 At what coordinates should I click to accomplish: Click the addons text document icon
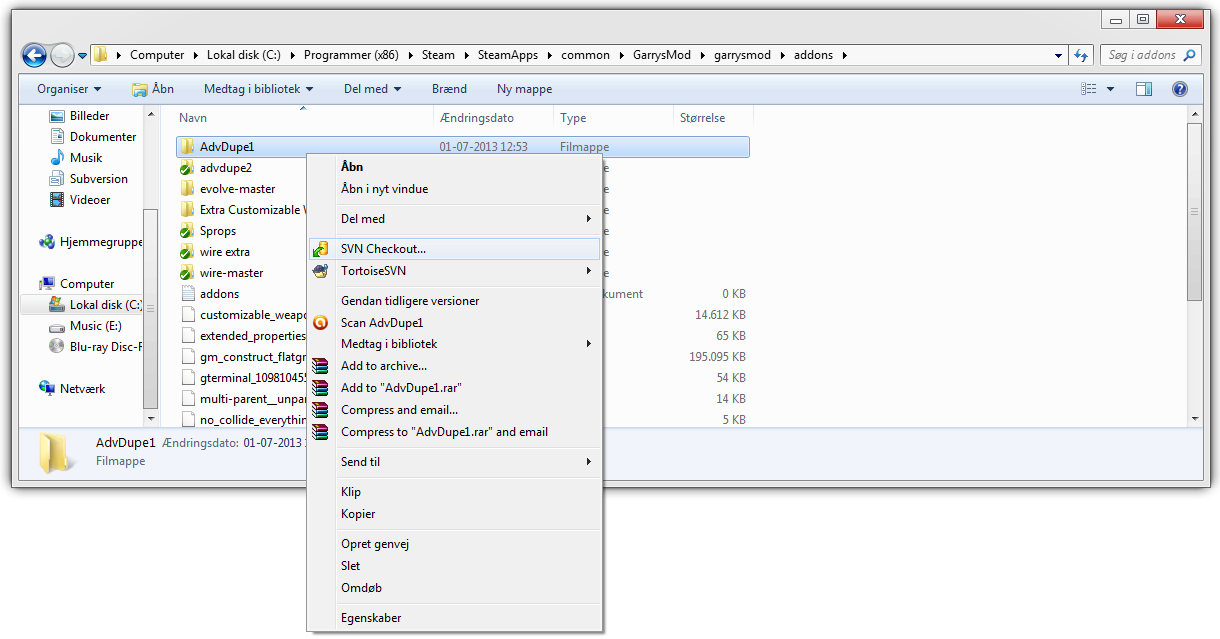187,294
